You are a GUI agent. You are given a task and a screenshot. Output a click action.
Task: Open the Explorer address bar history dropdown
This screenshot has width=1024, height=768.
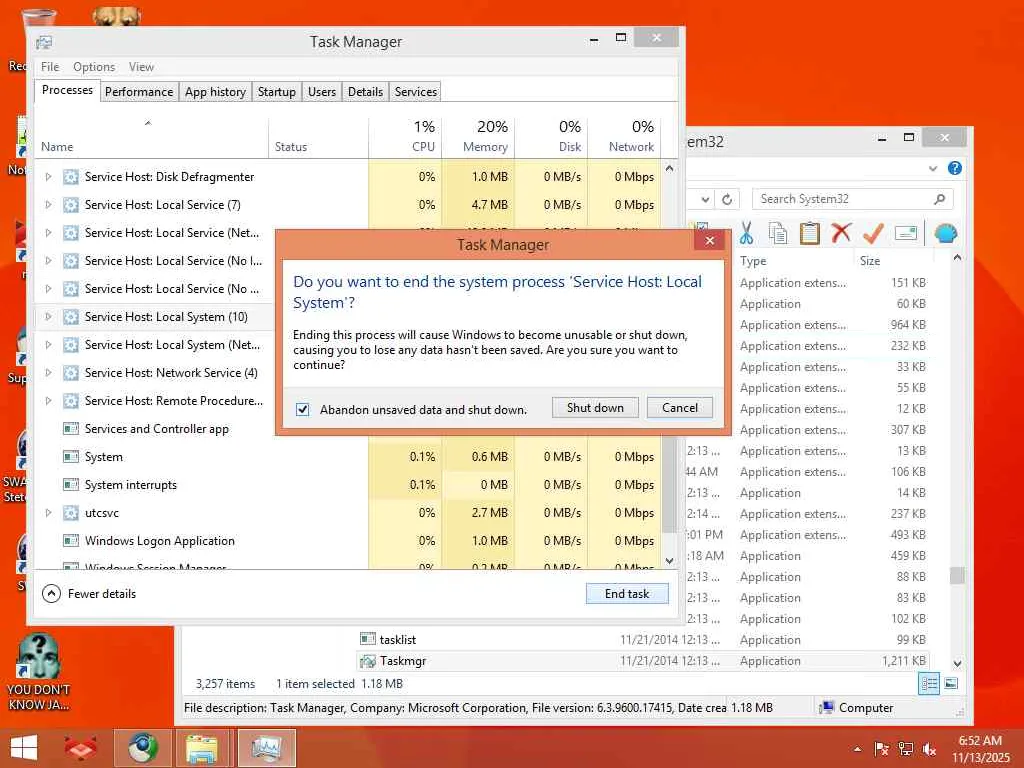point(705,199)
